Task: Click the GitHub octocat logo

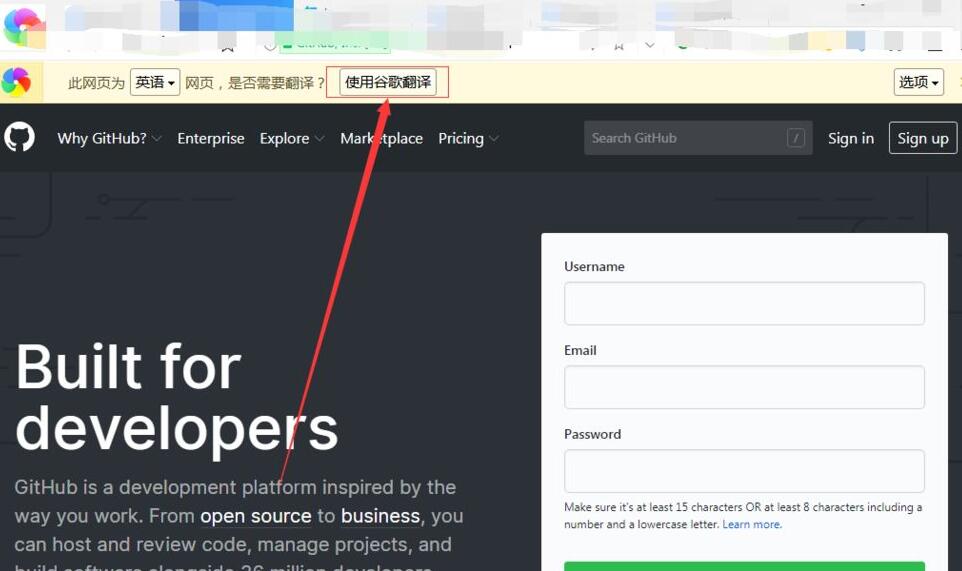Action: pyautogui.click(x=20, y=137)
